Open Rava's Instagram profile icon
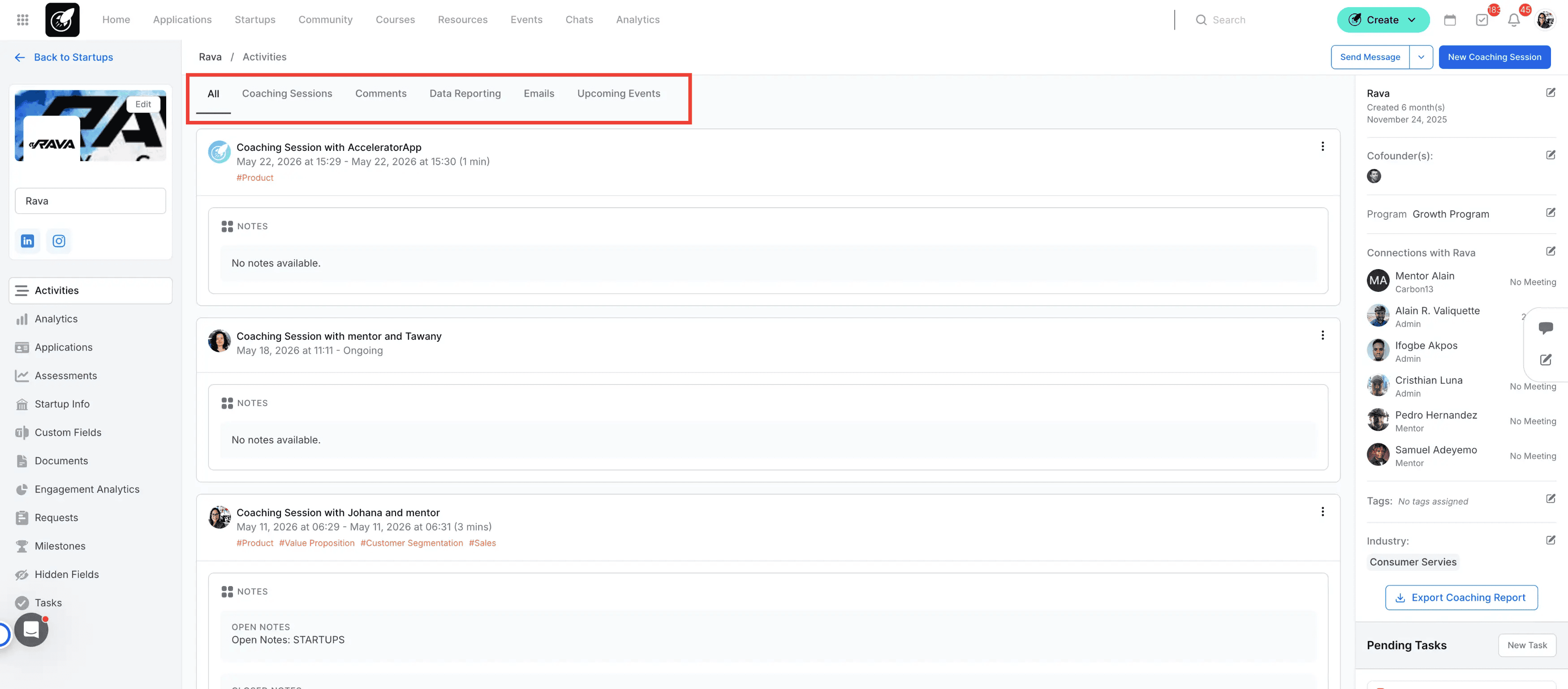Image resolution: width=1568 pixels, height=689 pixels. 59,241
